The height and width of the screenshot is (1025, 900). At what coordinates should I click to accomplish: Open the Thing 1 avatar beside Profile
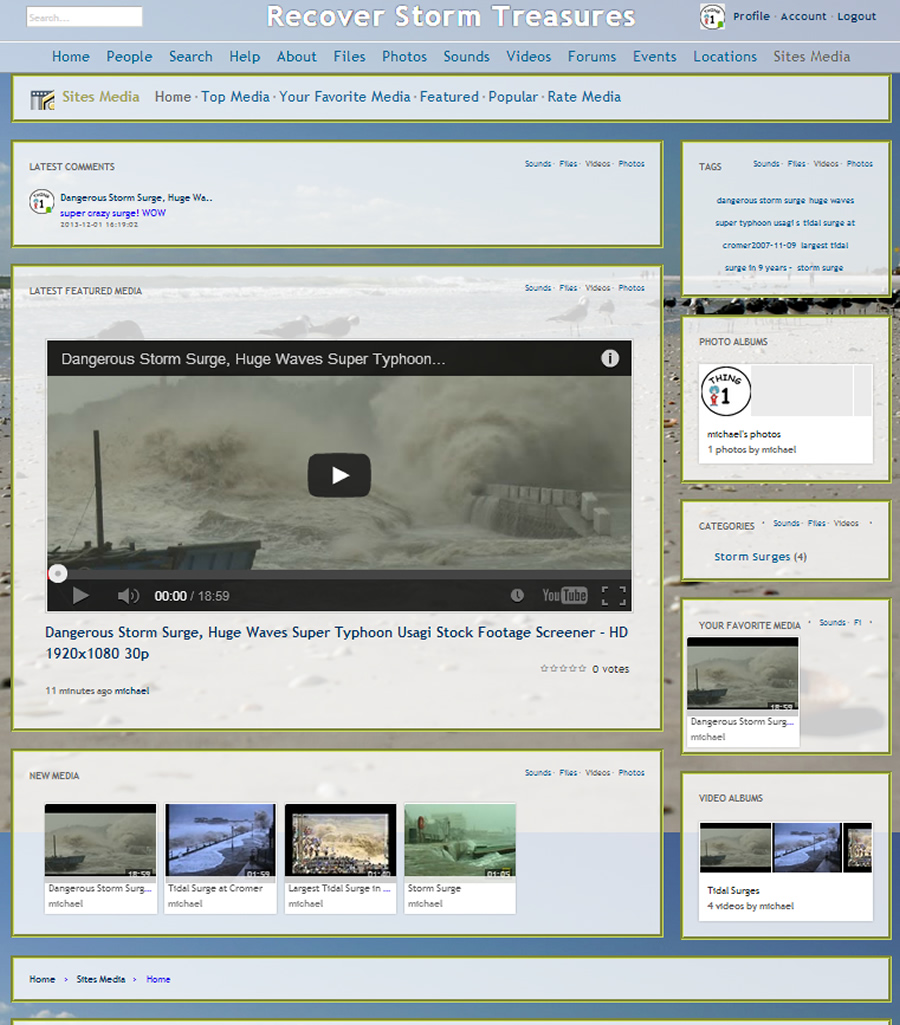[x=712, y=16]
